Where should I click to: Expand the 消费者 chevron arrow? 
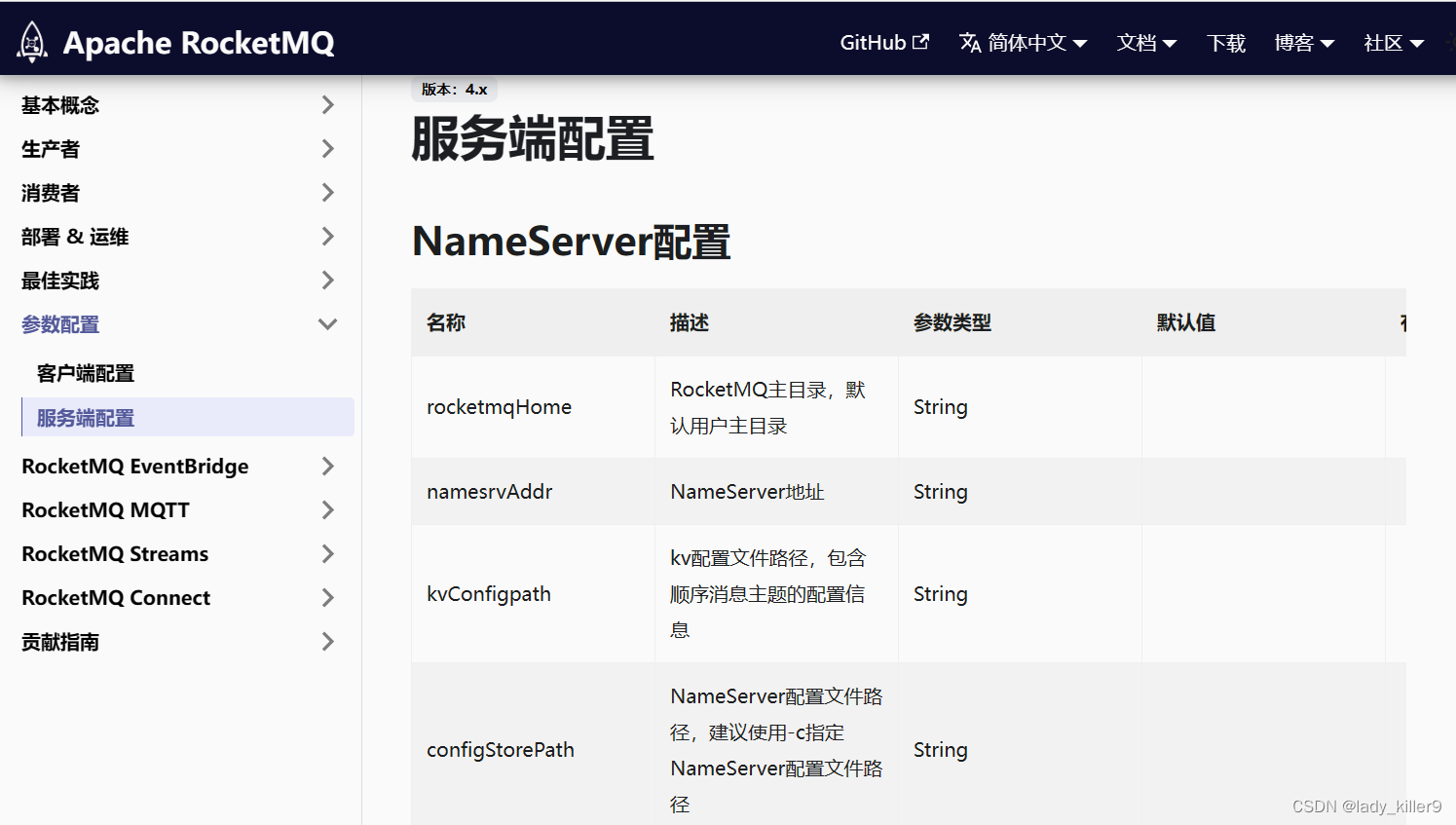coord(328,193)
